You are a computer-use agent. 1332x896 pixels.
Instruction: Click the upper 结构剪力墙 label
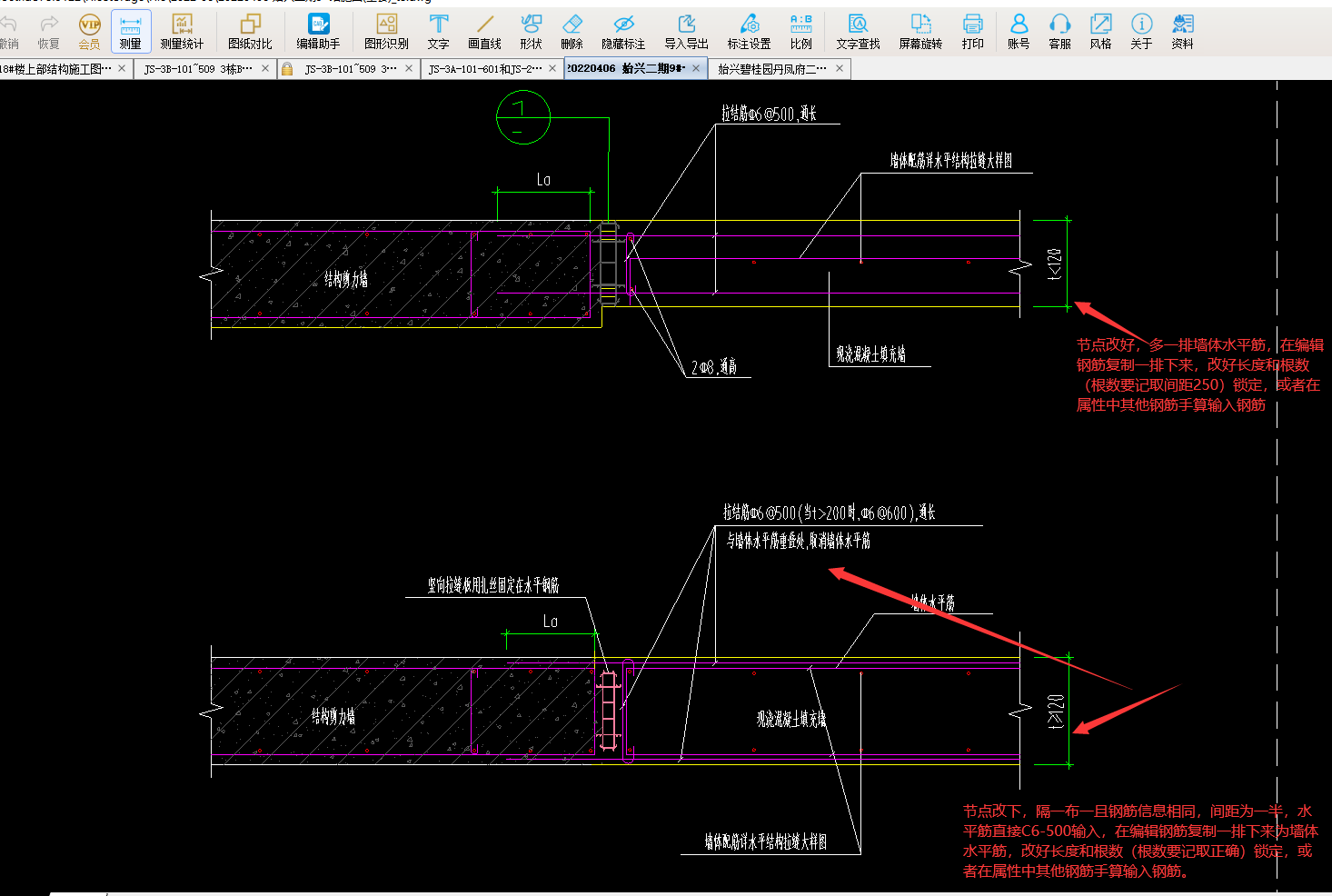click(346, 279)
